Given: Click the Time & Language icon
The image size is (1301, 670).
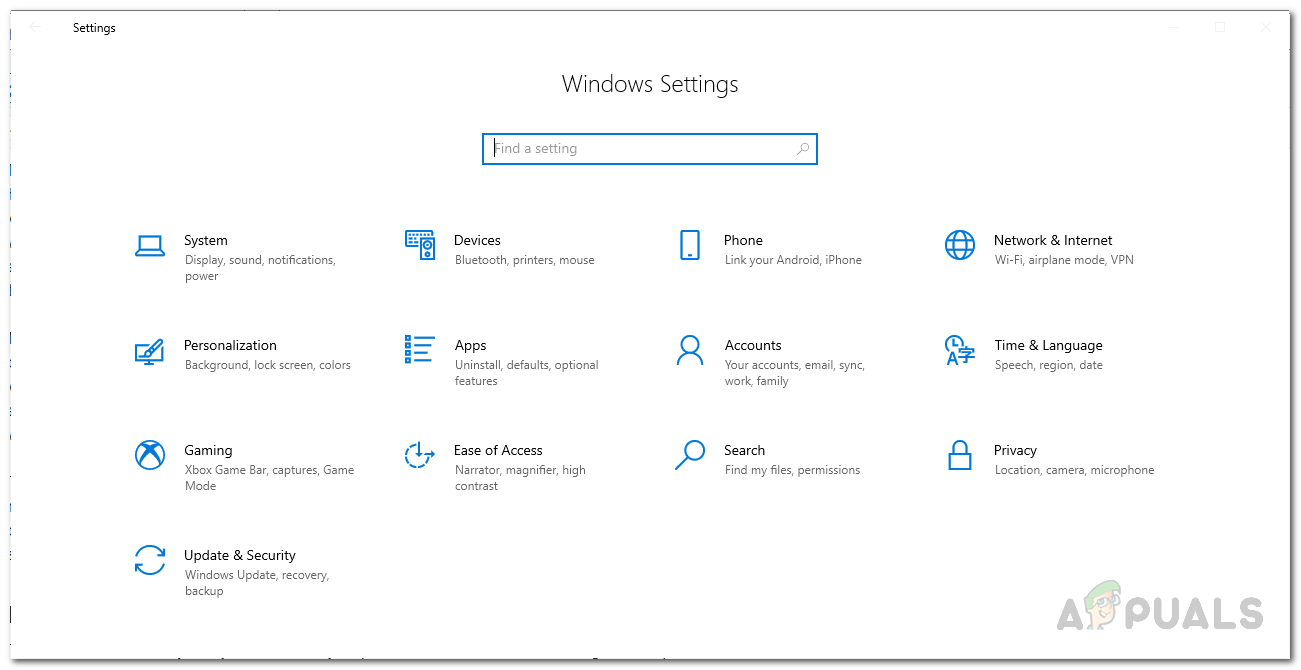Looking at the screenshot, I should click(960, 350).
